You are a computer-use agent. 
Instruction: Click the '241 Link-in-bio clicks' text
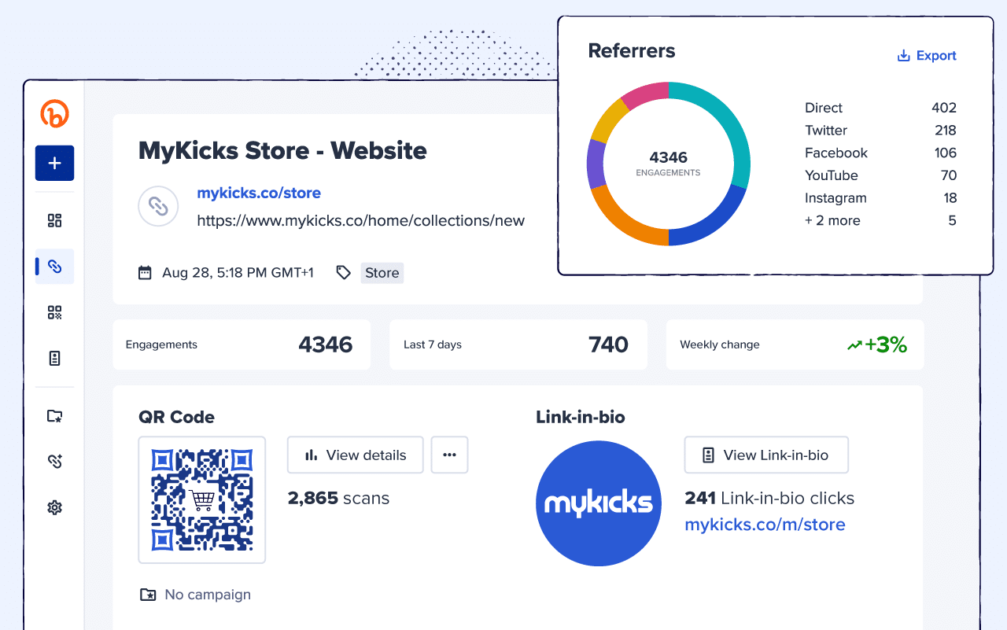pos(769,498)
